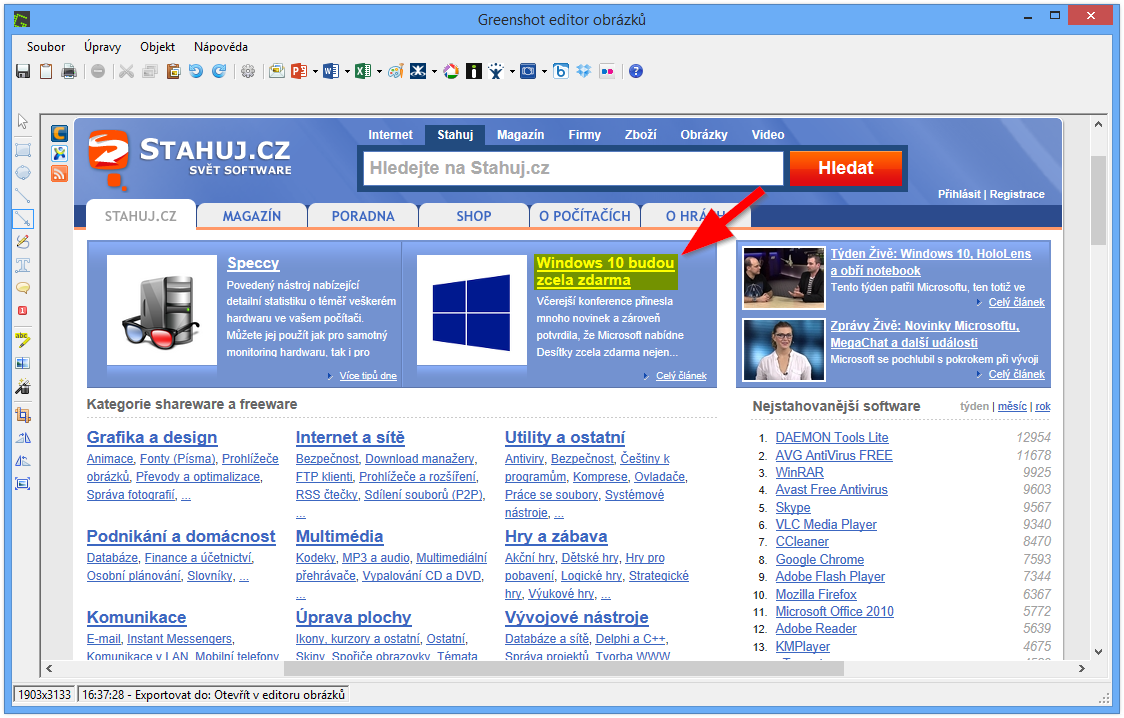Select the Draw ellipse tool

[23, 173]
